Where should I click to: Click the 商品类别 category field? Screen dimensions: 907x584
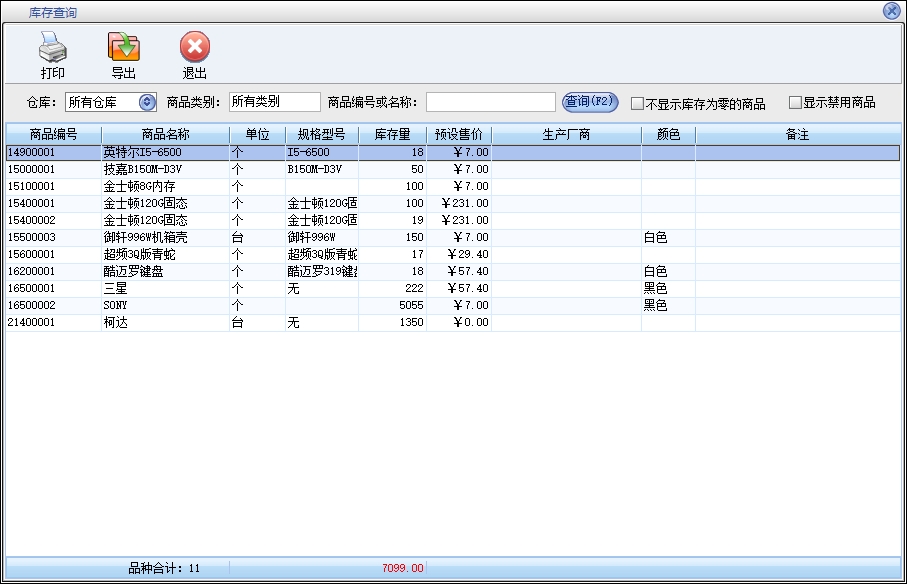(274, 102)
